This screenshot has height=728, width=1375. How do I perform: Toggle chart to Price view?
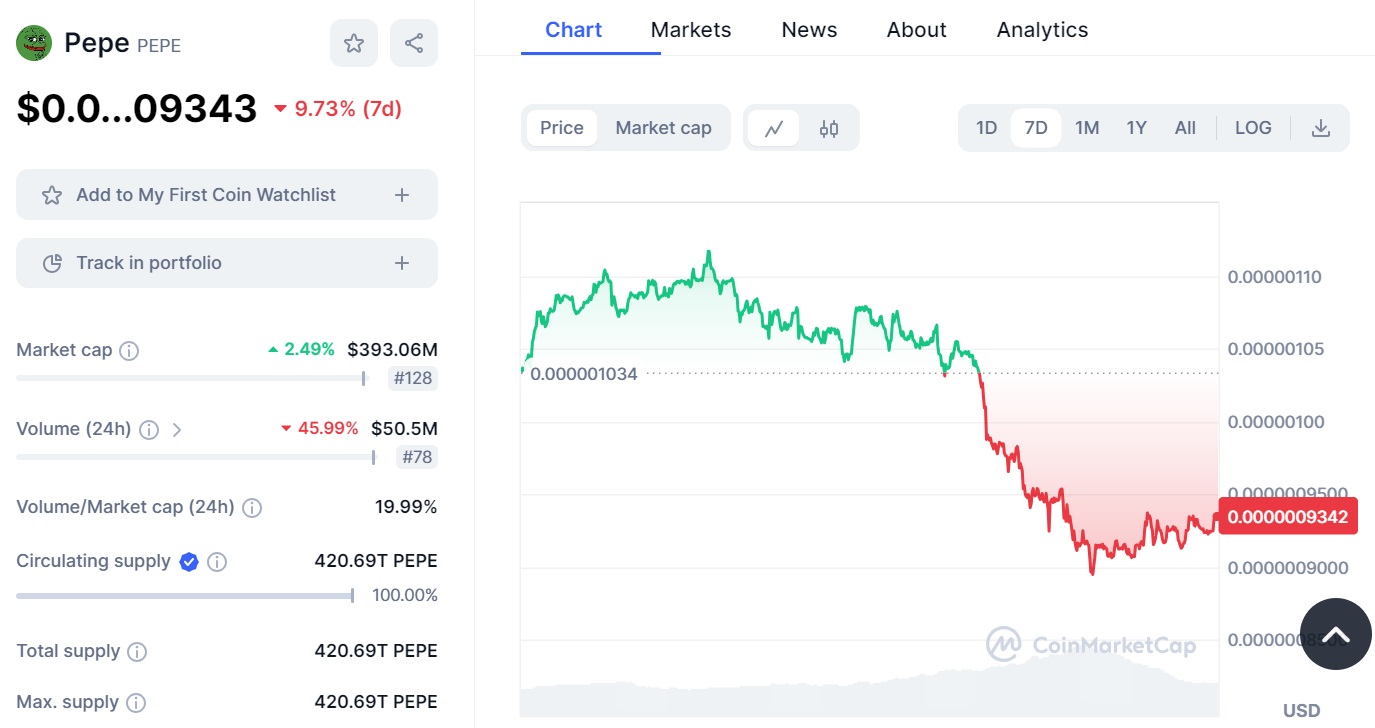(x=561, y=128)
